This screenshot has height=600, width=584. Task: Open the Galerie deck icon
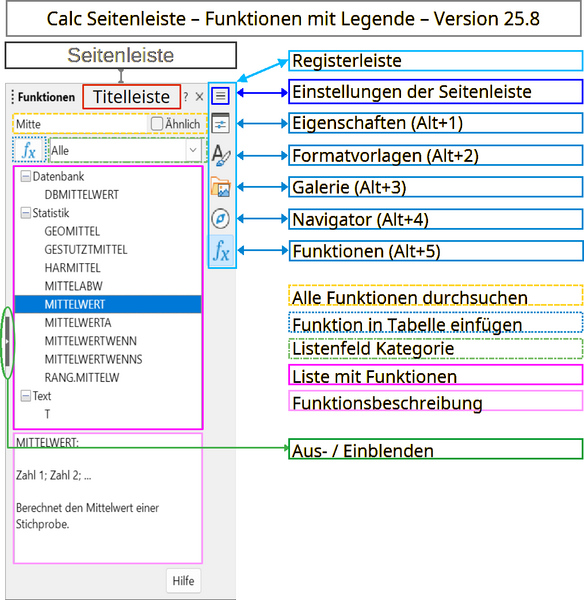pos(220,187)
